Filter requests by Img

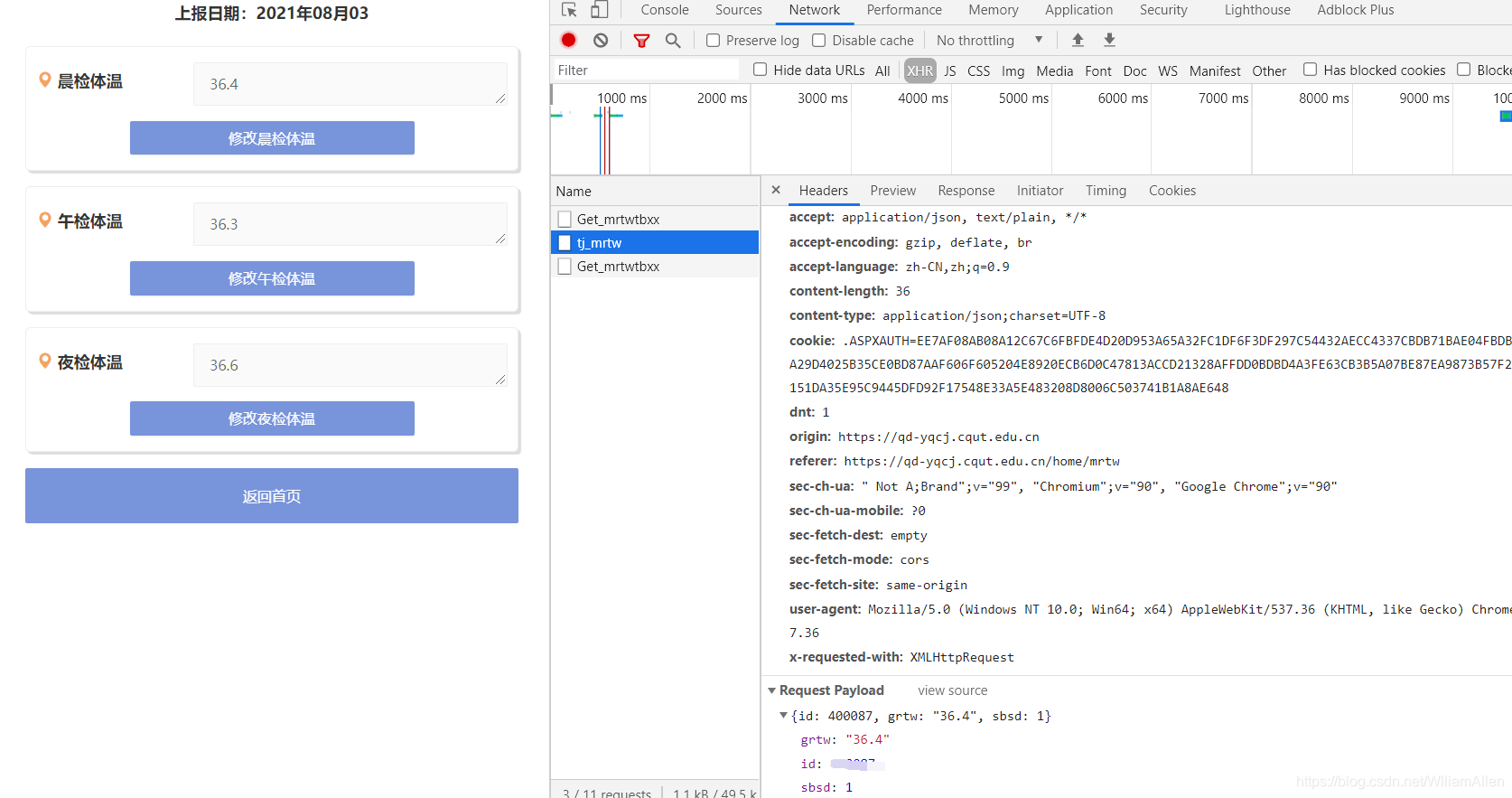point(1013,70)
